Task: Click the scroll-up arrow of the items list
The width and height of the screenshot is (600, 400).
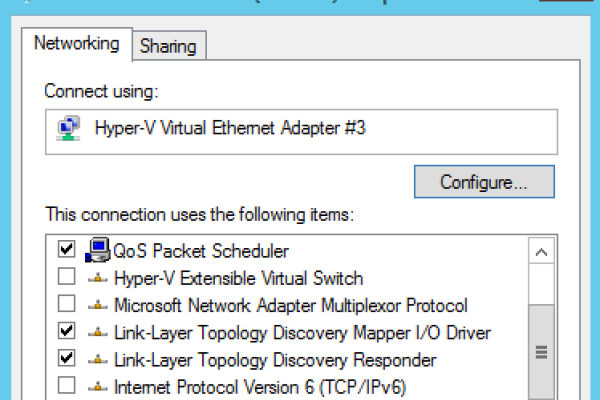Action: pyautogui.click(x=541, y=251)
